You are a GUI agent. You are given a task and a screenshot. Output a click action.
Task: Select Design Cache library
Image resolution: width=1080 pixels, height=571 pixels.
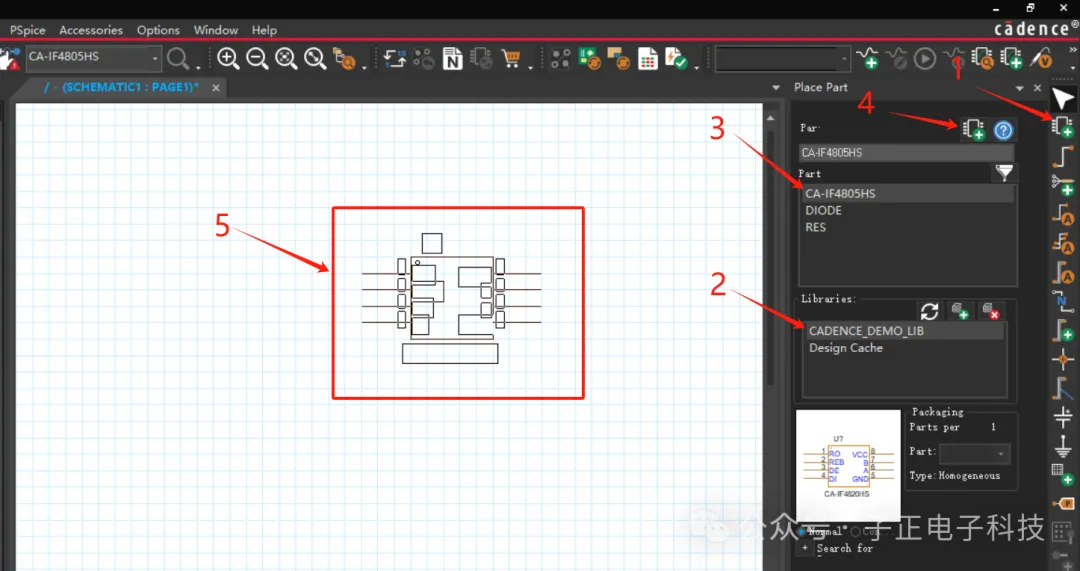coord(904,348)
